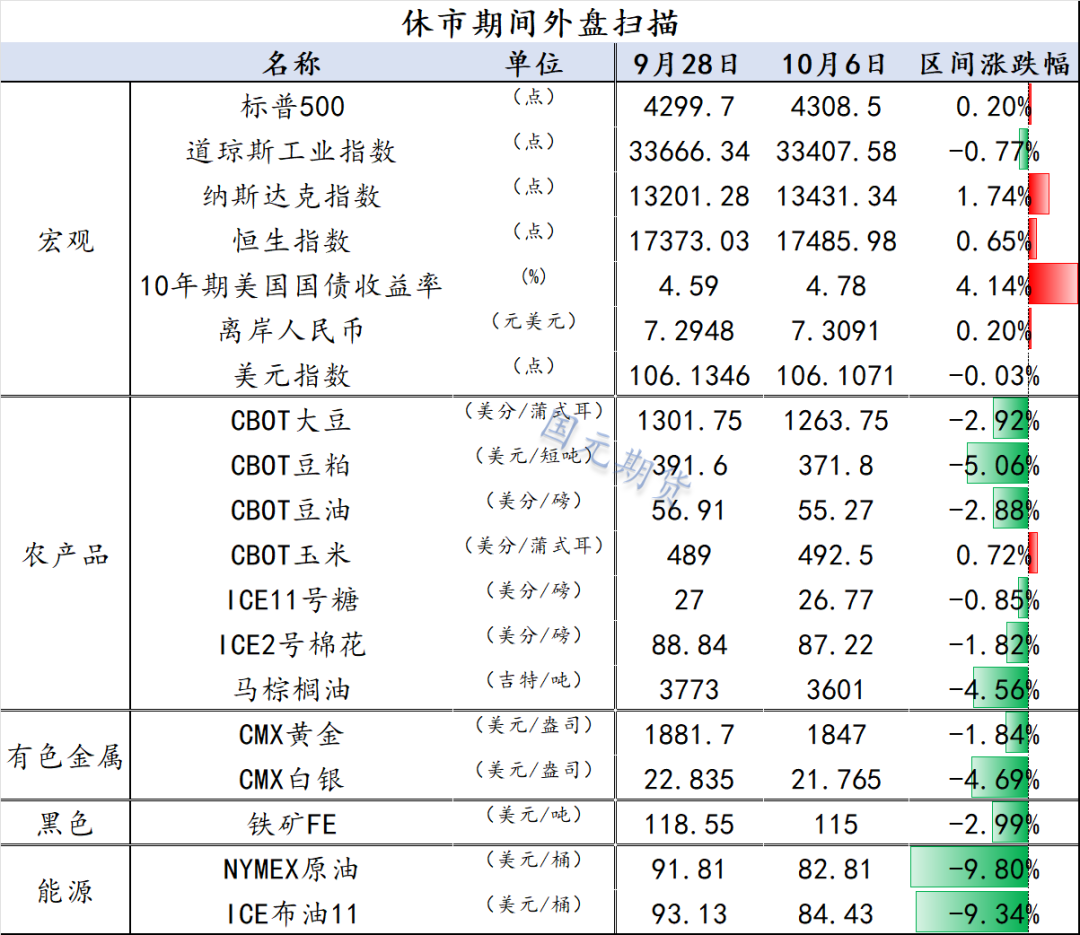Select value 1301.75 for CBOT大豆
1080x935 pixels.
point(689,420)
